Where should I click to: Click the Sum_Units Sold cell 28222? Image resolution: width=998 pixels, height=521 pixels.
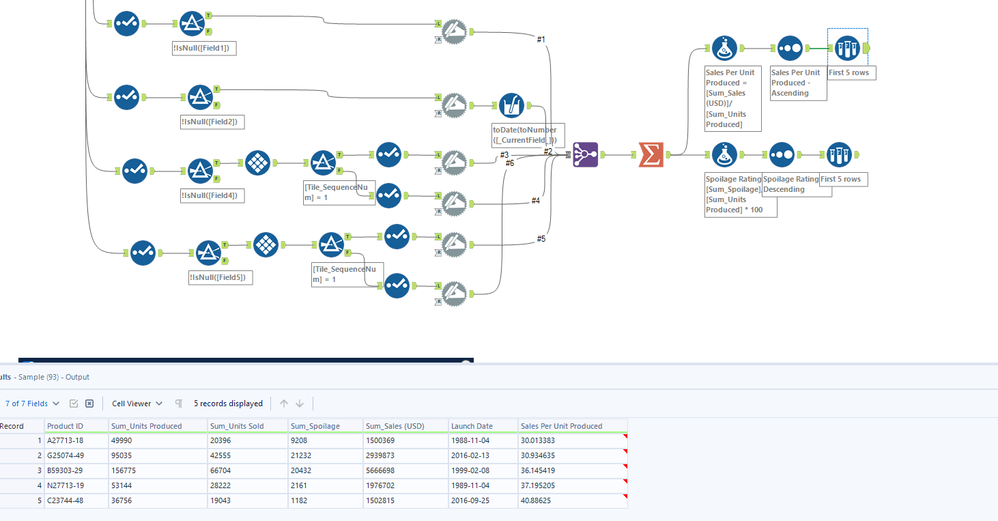pos(248,485)
